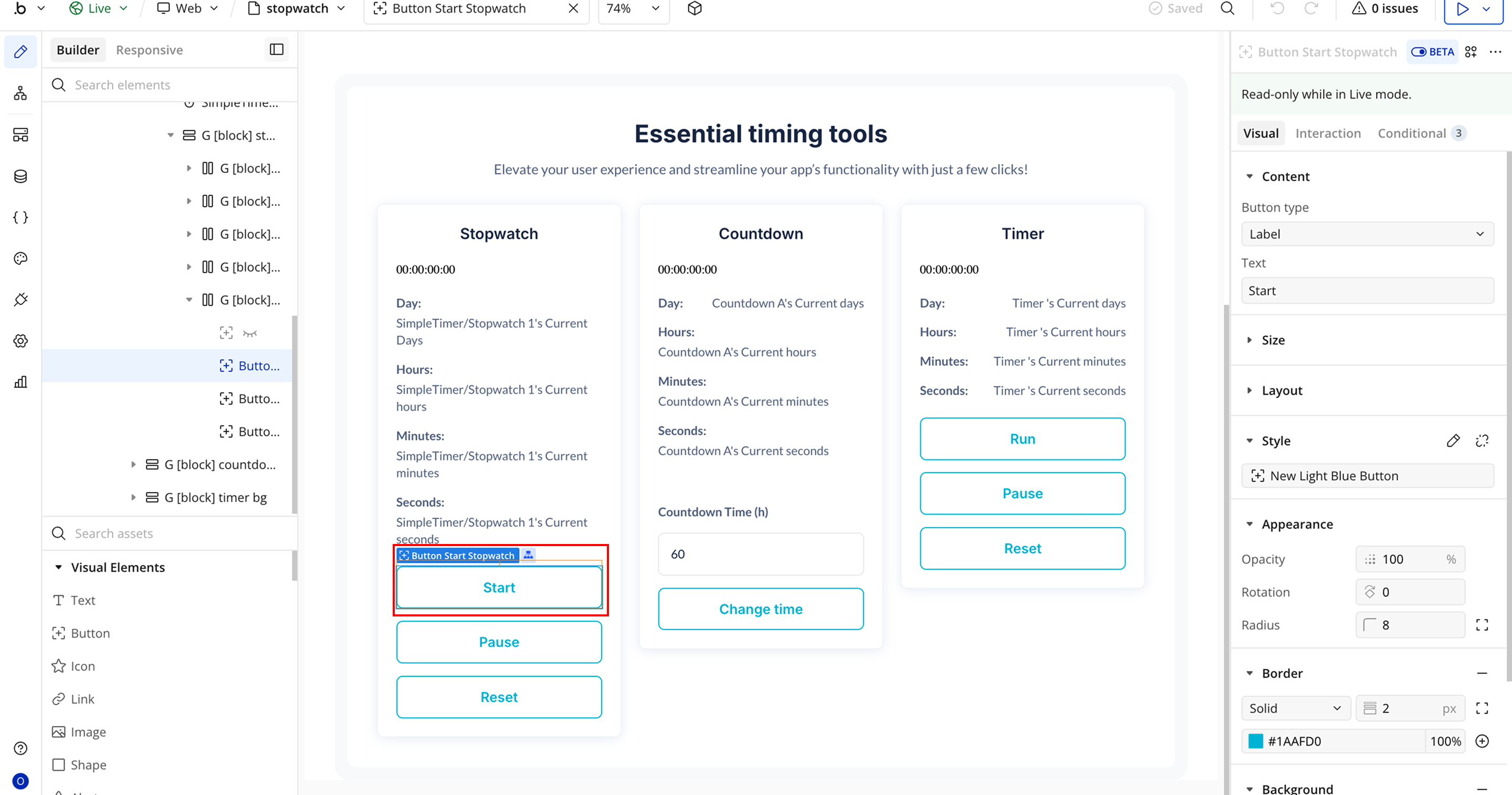Switch to the Responsive tab
This screenshot has width=1512, height=795.
coord(149,50)
